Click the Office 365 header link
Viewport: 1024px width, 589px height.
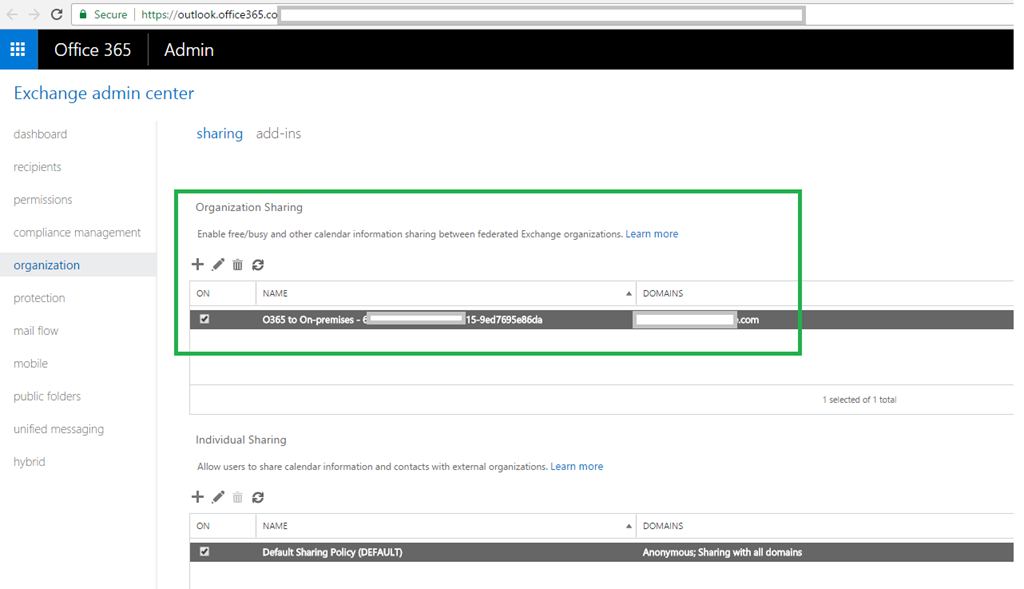coord(93,50)
